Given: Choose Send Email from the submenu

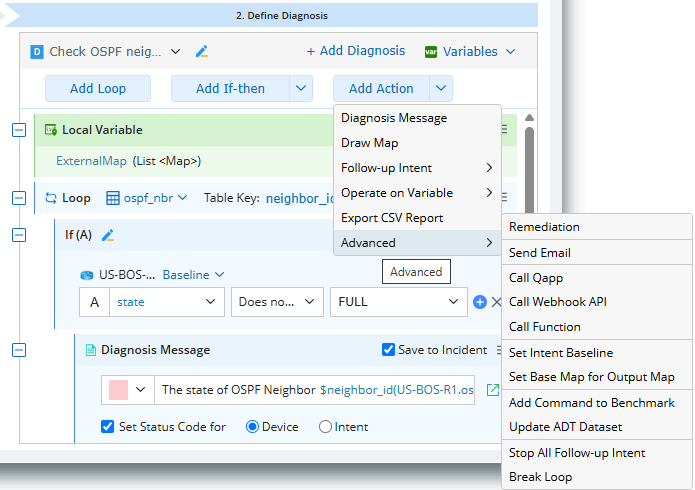Looking at the screenshot, I should pos(539,252).
